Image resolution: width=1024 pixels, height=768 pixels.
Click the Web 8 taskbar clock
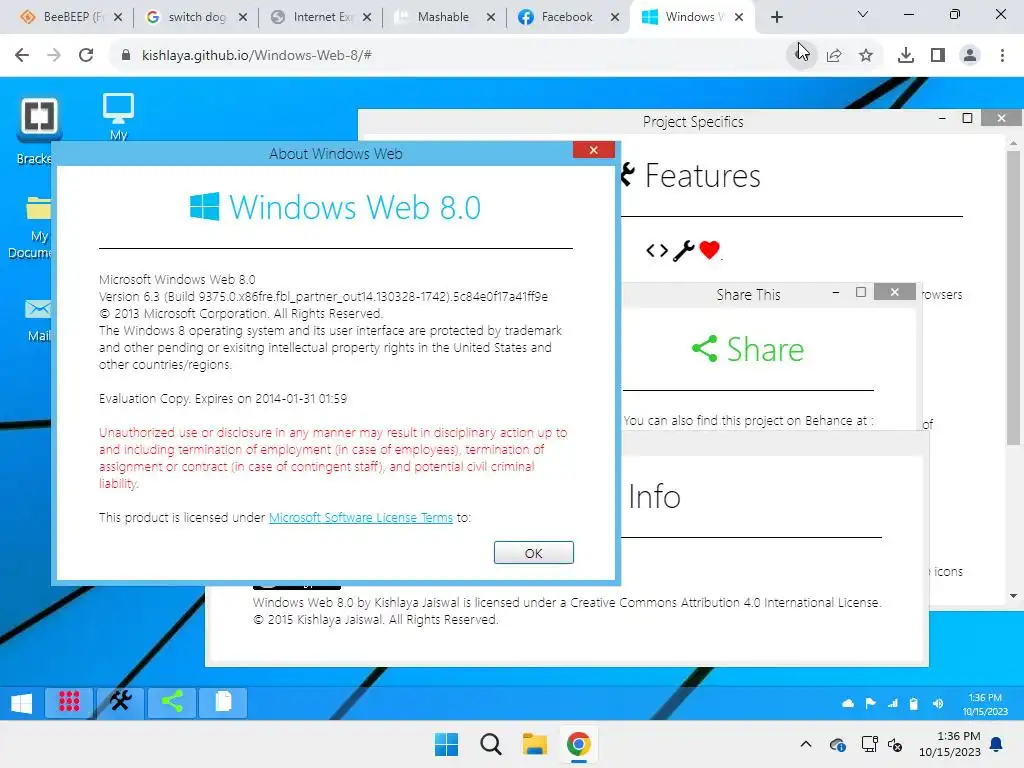pyautogui.click(x=985, y=704)
